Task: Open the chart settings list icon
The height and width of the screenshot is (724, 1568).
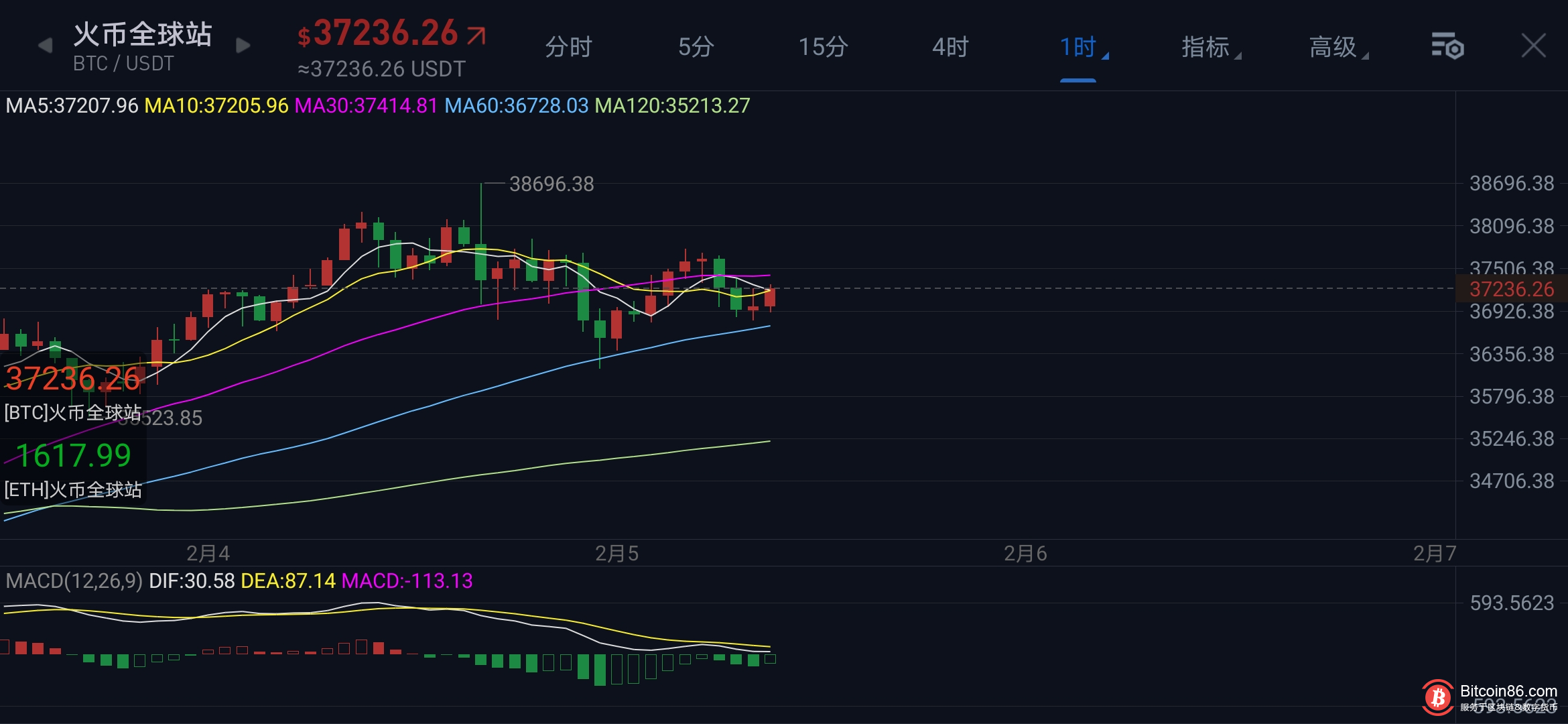Action: [1447, 46]
